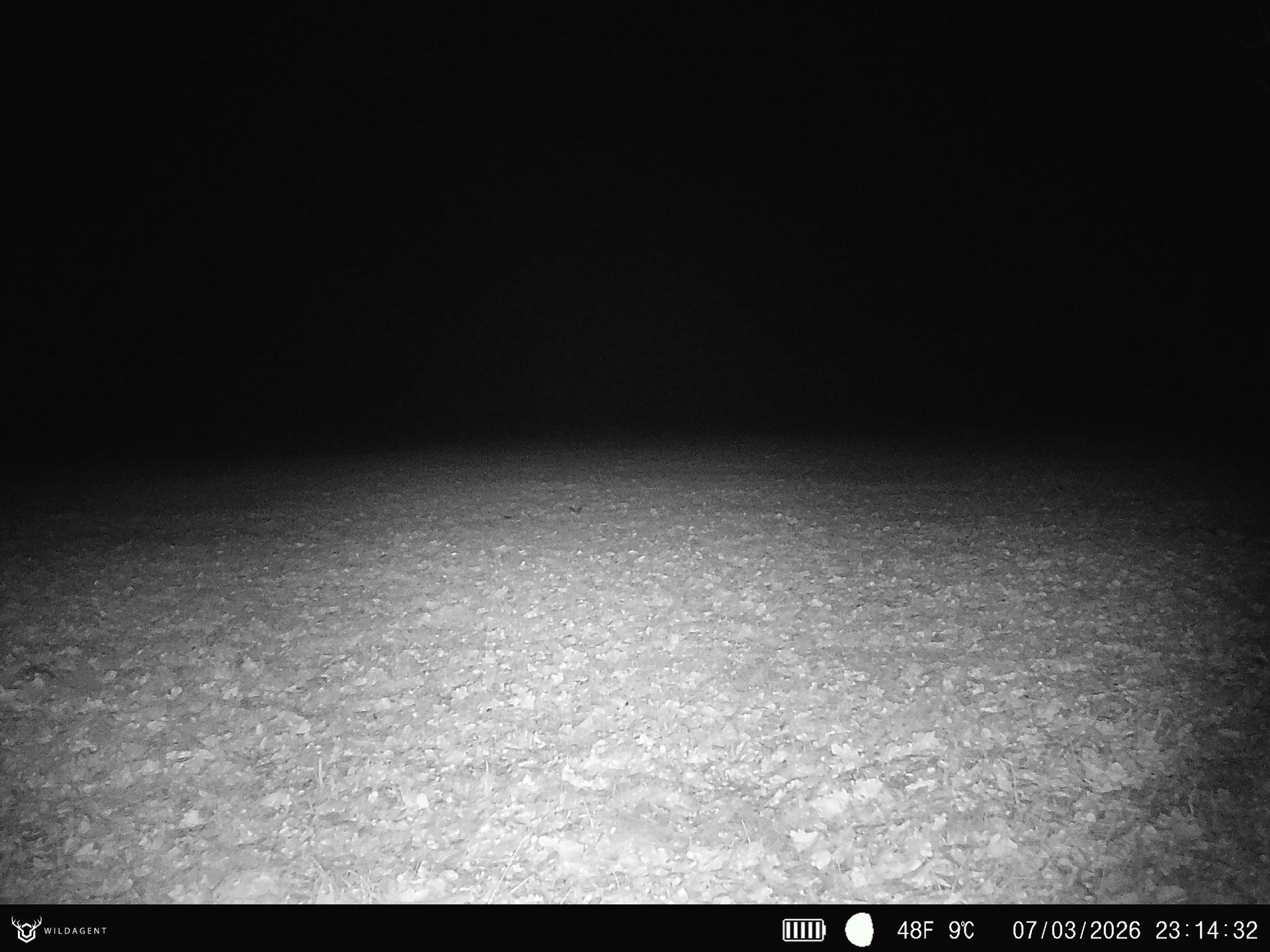Image resolution: width=1270 pixels, height=952 pixels.
Task: Click the WildAgent deer antler logo
Action: coord(26,929)
